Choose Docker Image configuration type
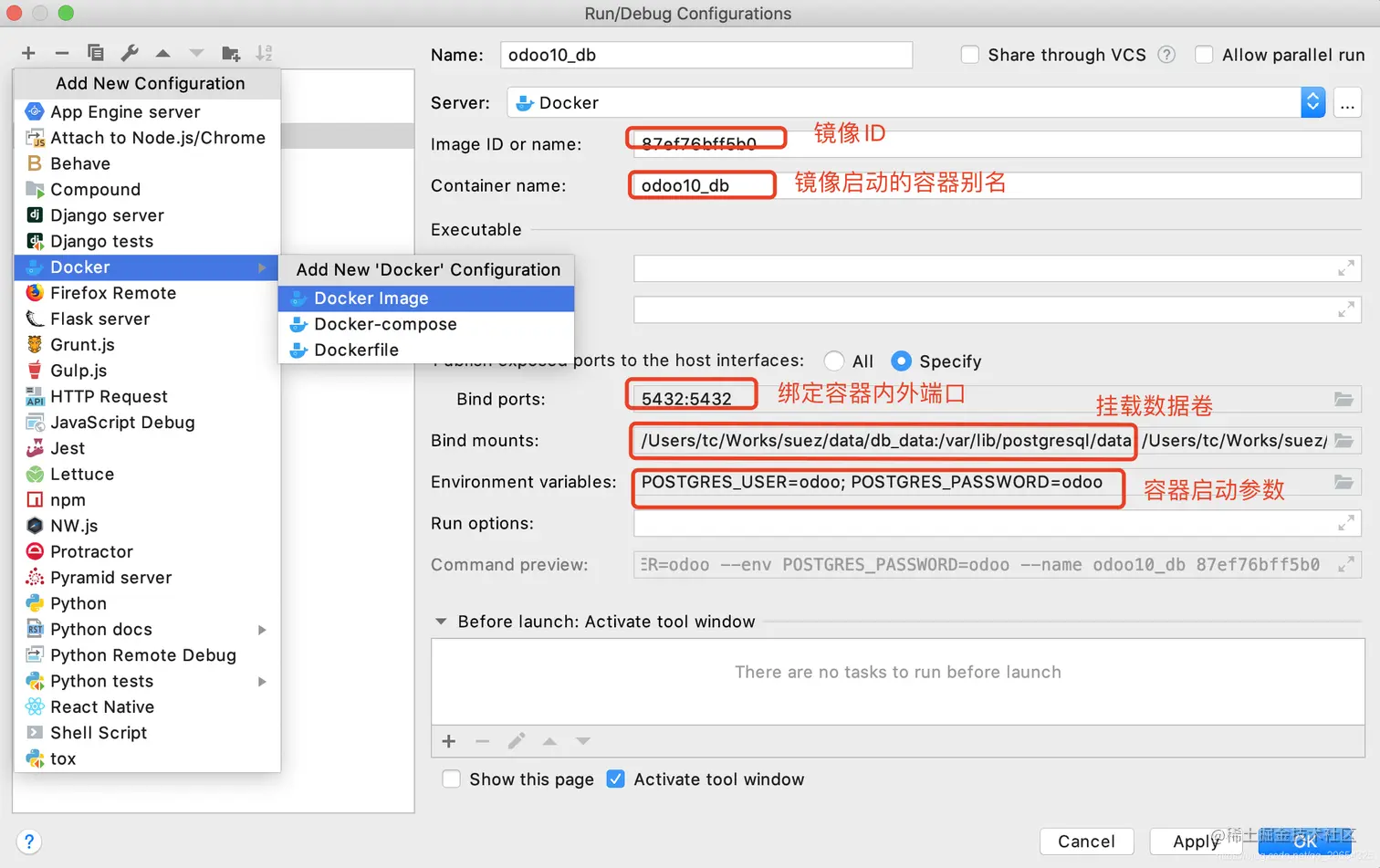This screenshot has width=1380, height=868. [426, 298]
